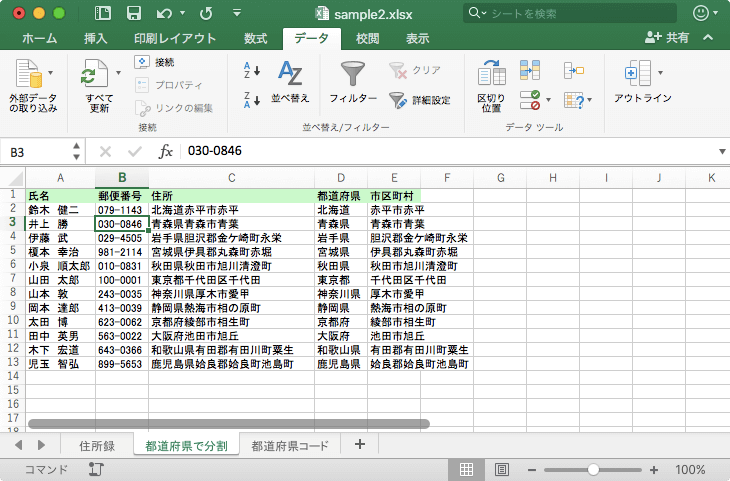Open the template/new workbook icon
Image resolution: width=730 pixels, height=481 pixels.
[x=102, y=13]
